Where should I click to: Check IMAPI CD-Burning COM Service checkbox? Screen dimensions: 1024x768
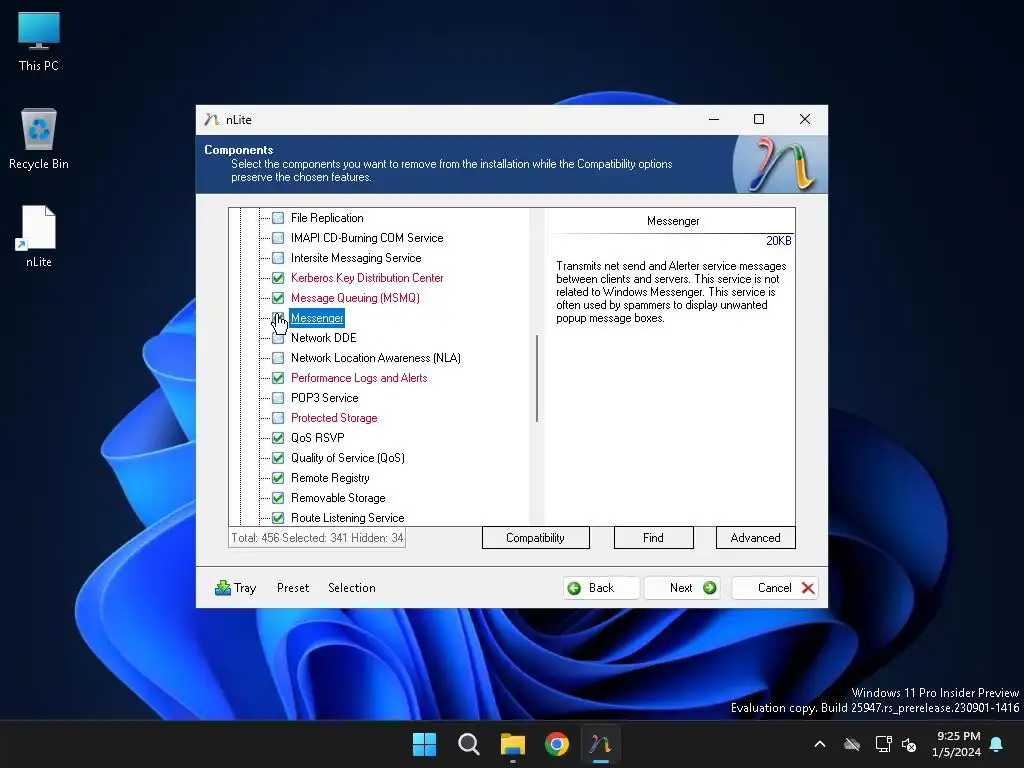tap(278, 238)
